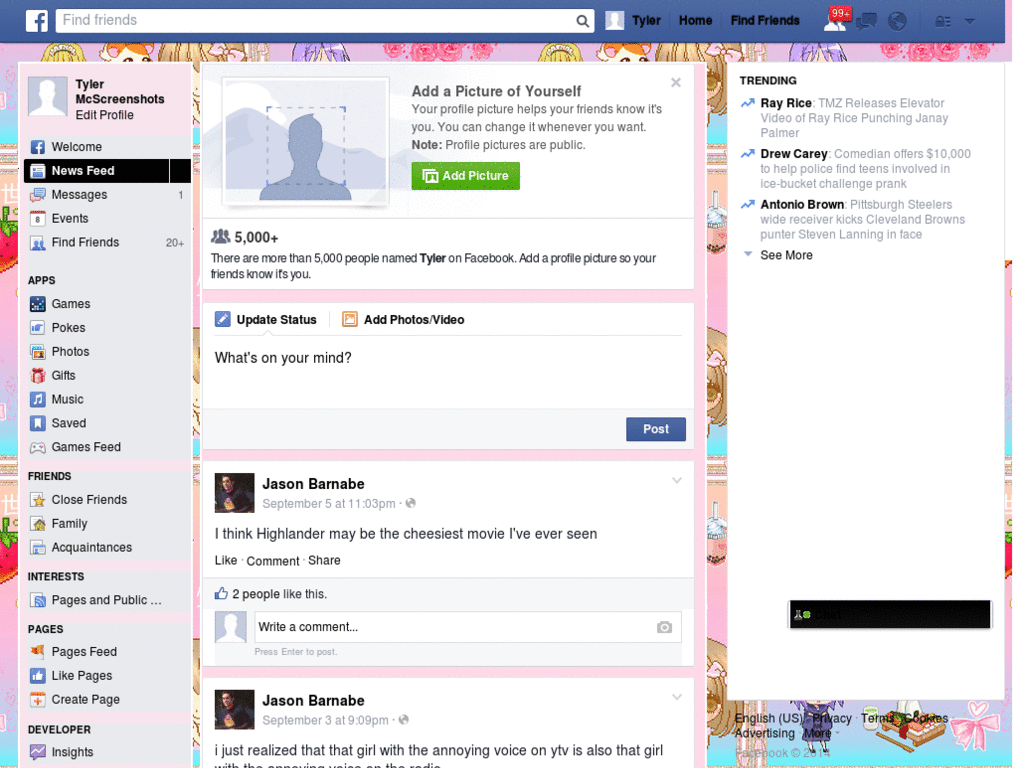Expand See More trending topics
Viewport: 1024px width, 768px height.
tap(786, 255)
